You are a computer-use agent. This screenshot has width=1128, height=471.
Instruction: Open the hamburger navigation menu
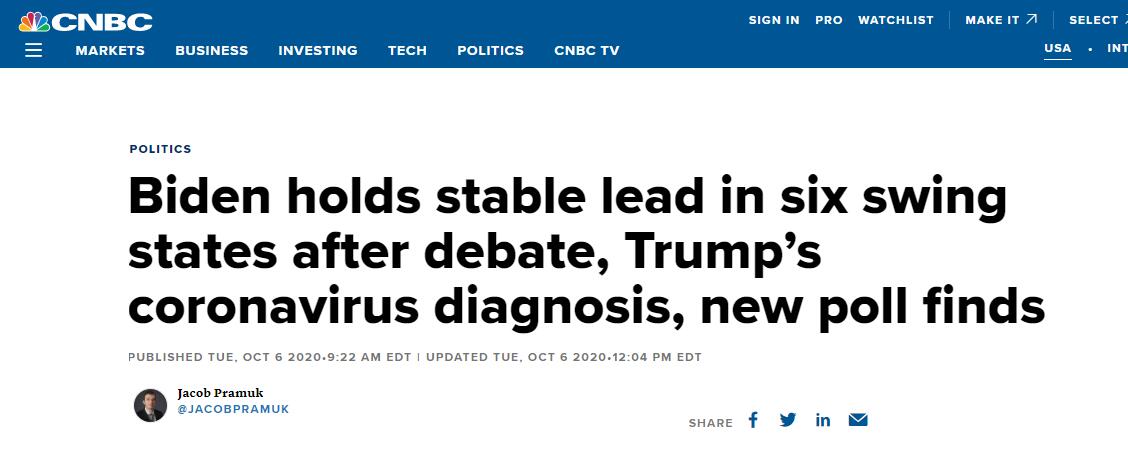(x=34, y=50)
